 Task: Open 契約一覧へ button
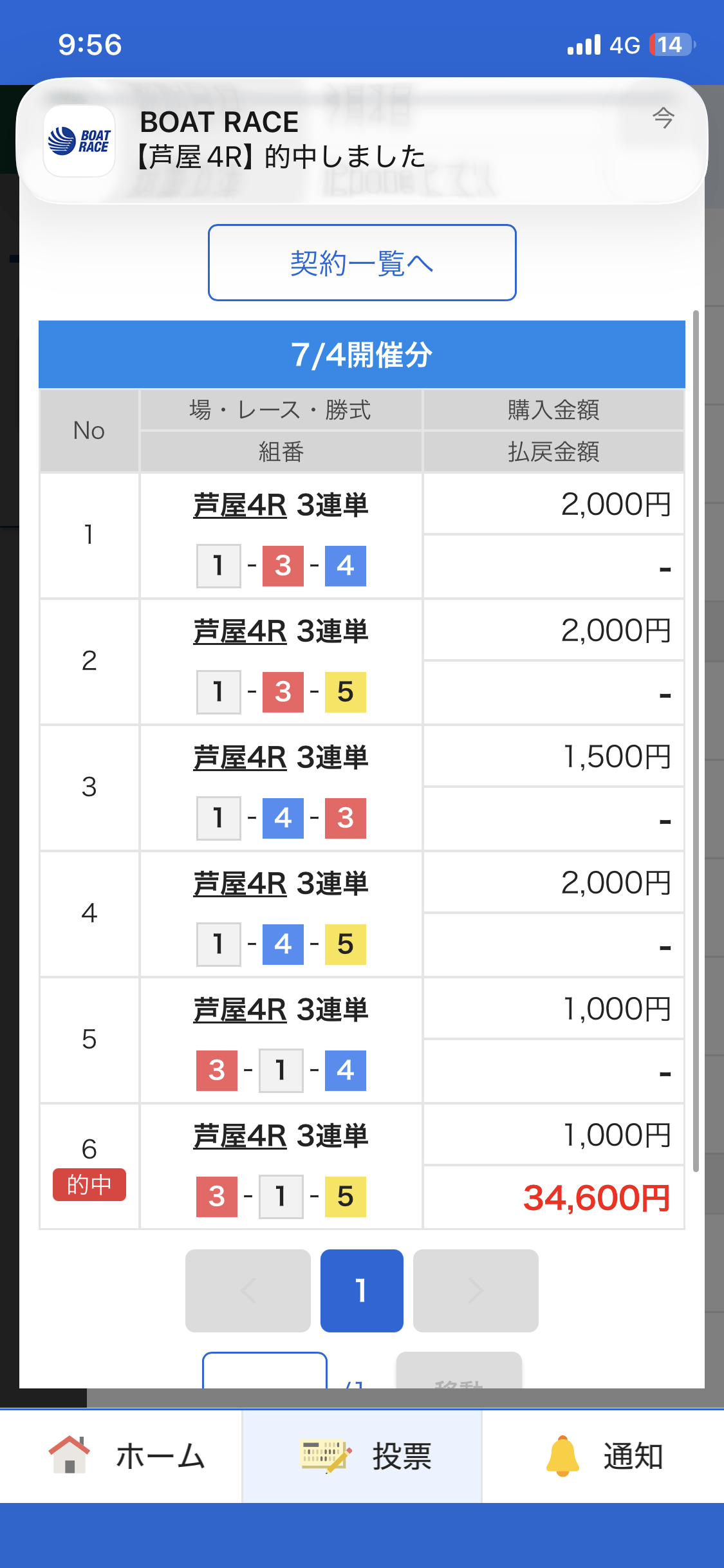pos(362,263)
